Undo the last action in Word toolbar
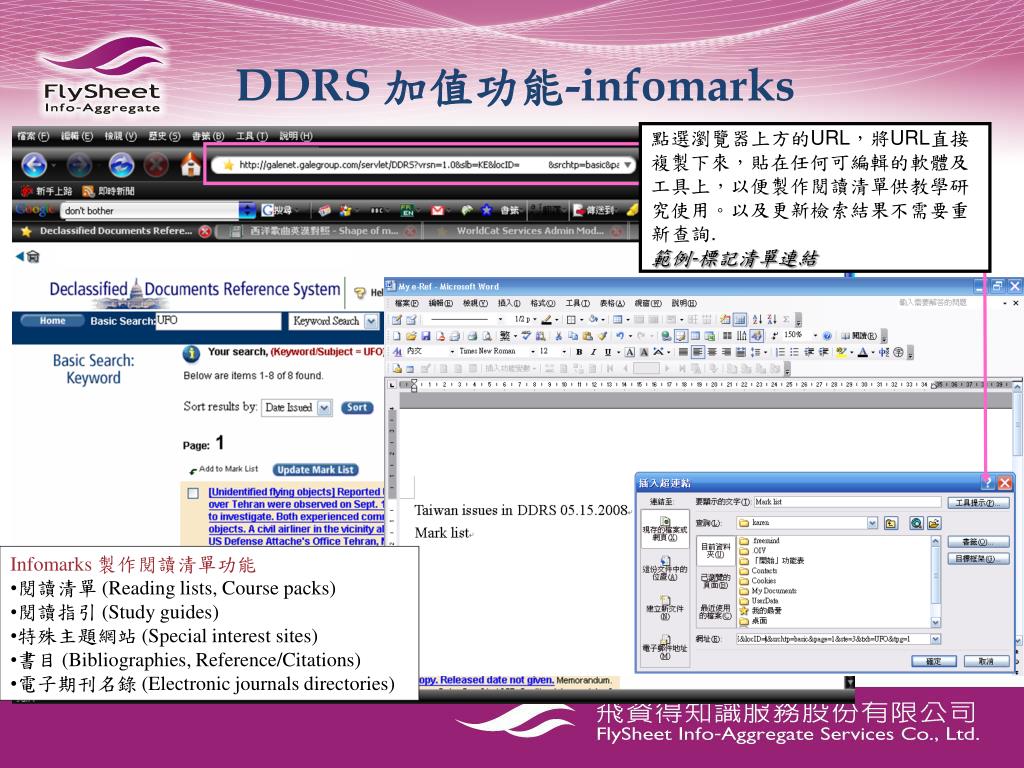The width and height of the screenshot is (1024, 768). click(x=619, y=336)
